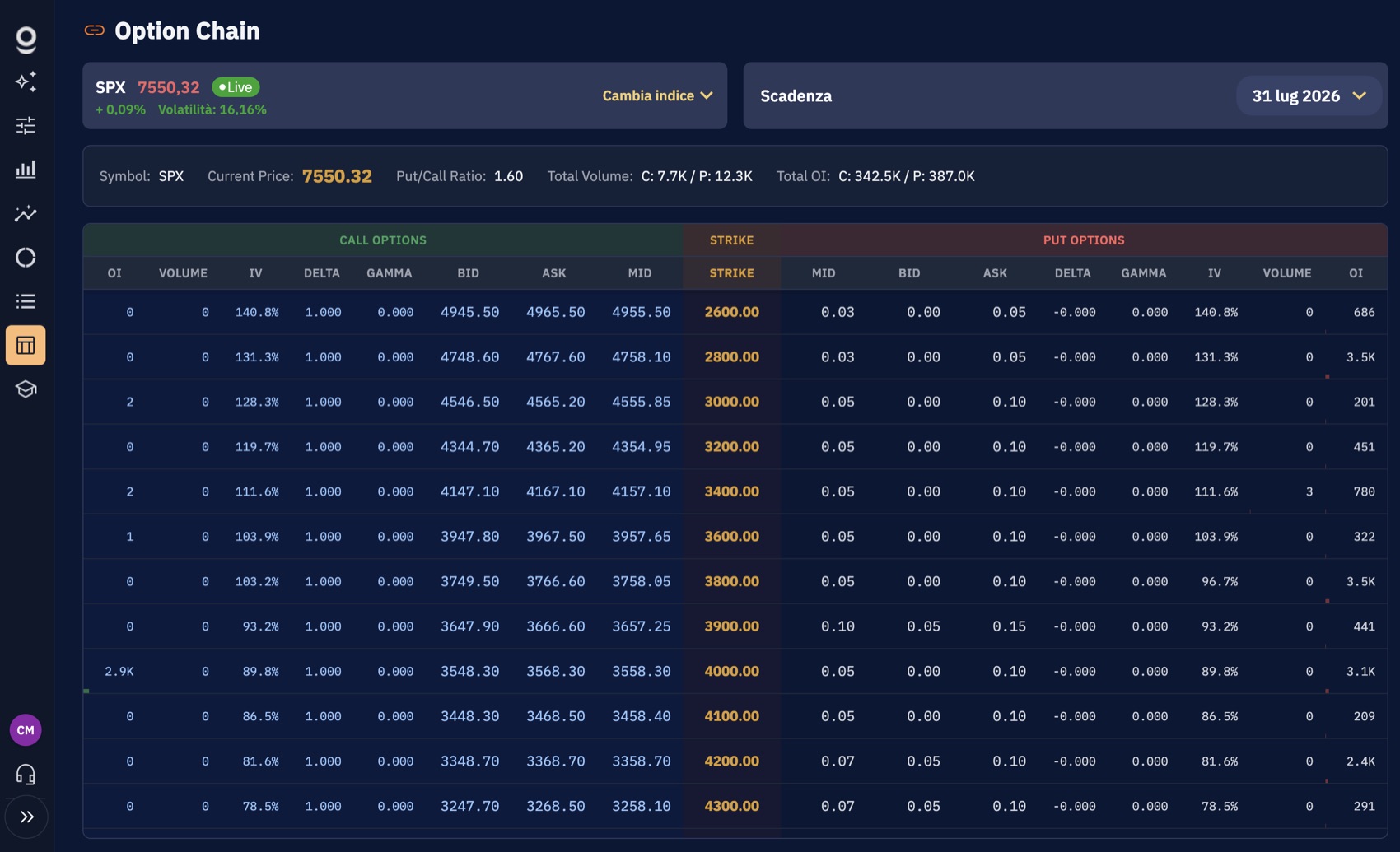
Task: Open the graduation cap learning icon
Action: pos(26,389)
